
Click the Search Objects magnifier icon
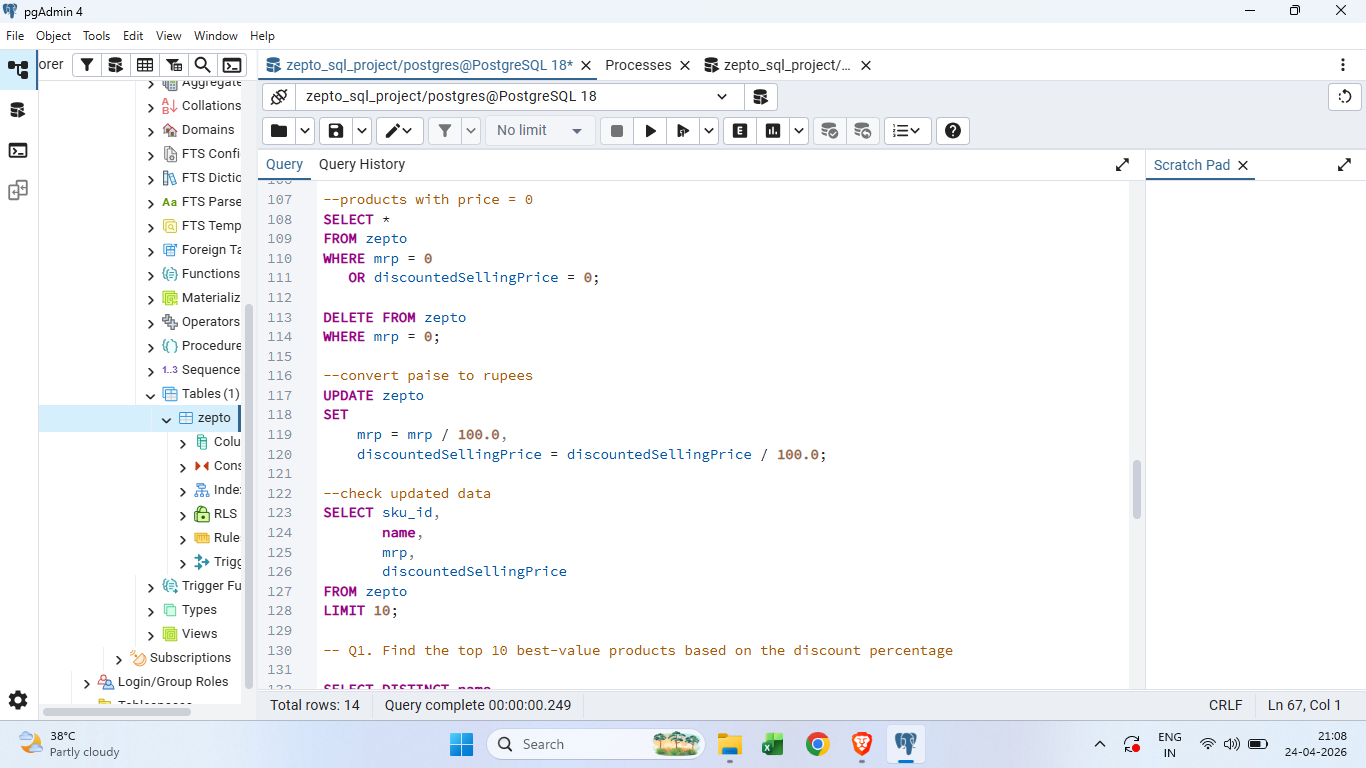(x=202, y=65)
